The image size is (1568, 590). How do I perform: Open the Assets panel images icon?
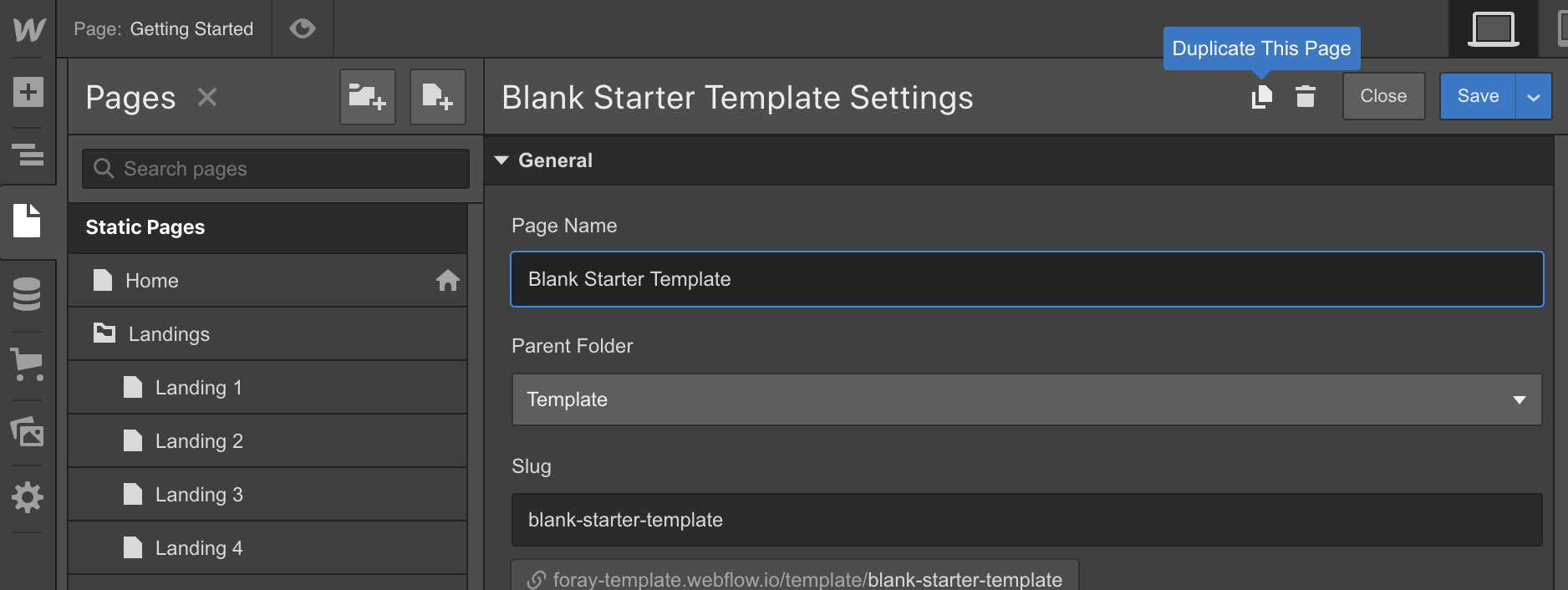pos(27,431)
